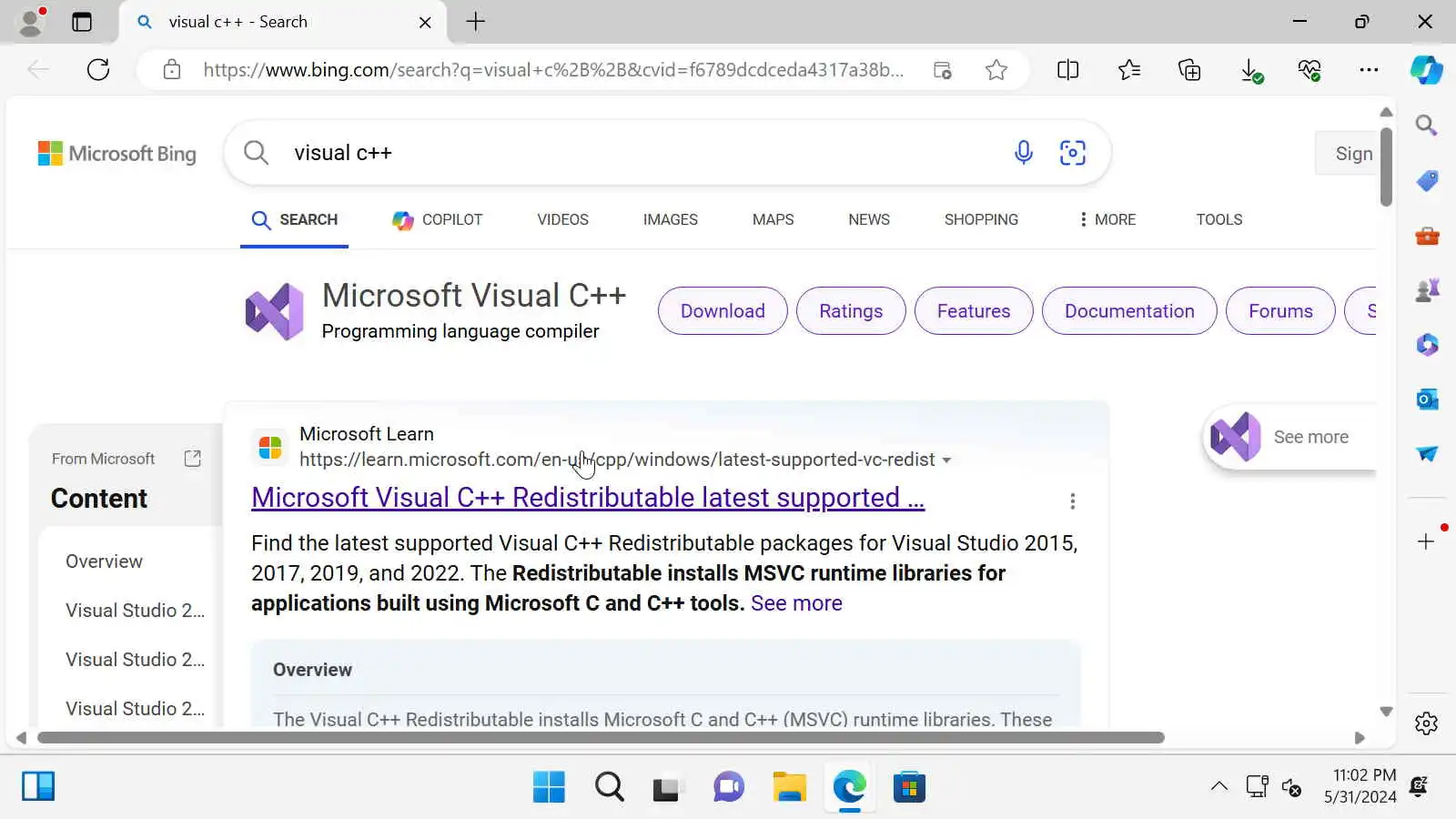Open sidebar Drop paper plane icon
1456x819 pixels.
coord(1427,453)
